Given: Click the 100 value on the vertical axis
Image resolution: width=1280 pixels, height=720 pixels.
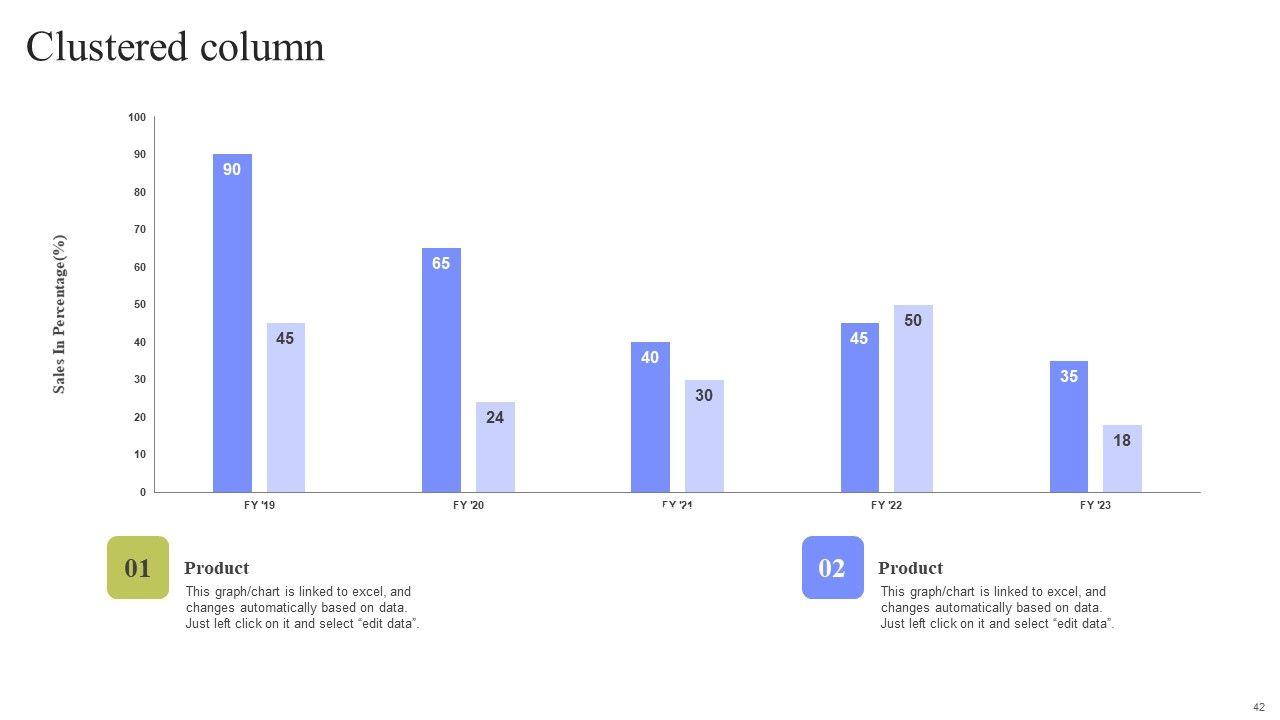Looking at the screenshot, I should [137, 118].
